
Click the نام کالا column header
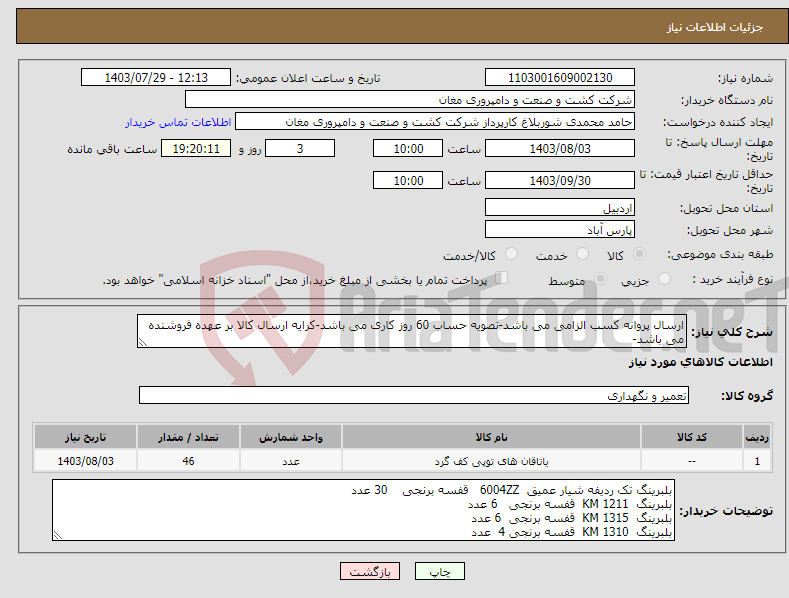tap(491, 437)
